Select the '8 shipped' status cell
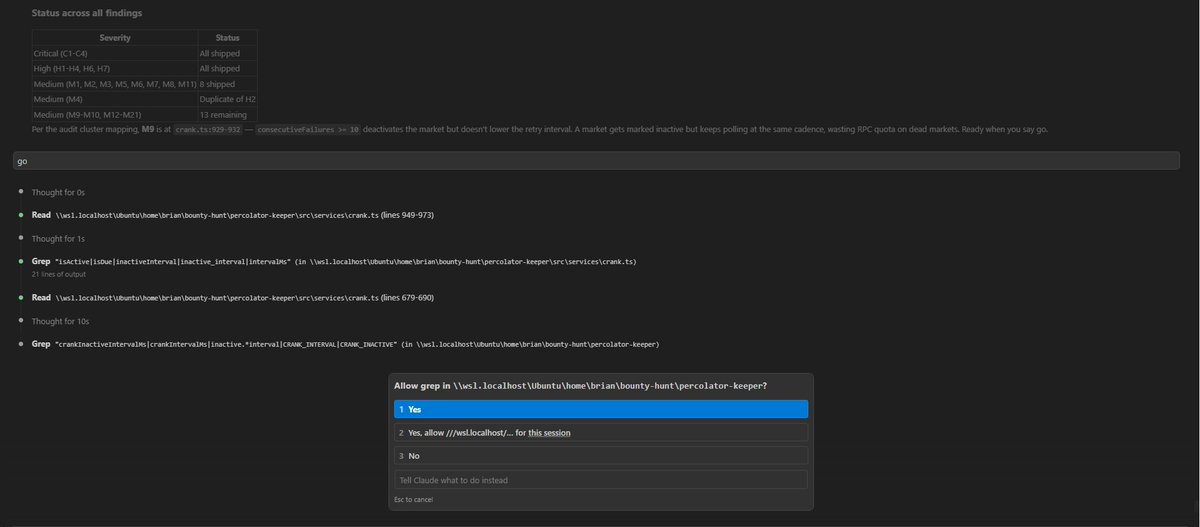 click(x=227, y=84)
